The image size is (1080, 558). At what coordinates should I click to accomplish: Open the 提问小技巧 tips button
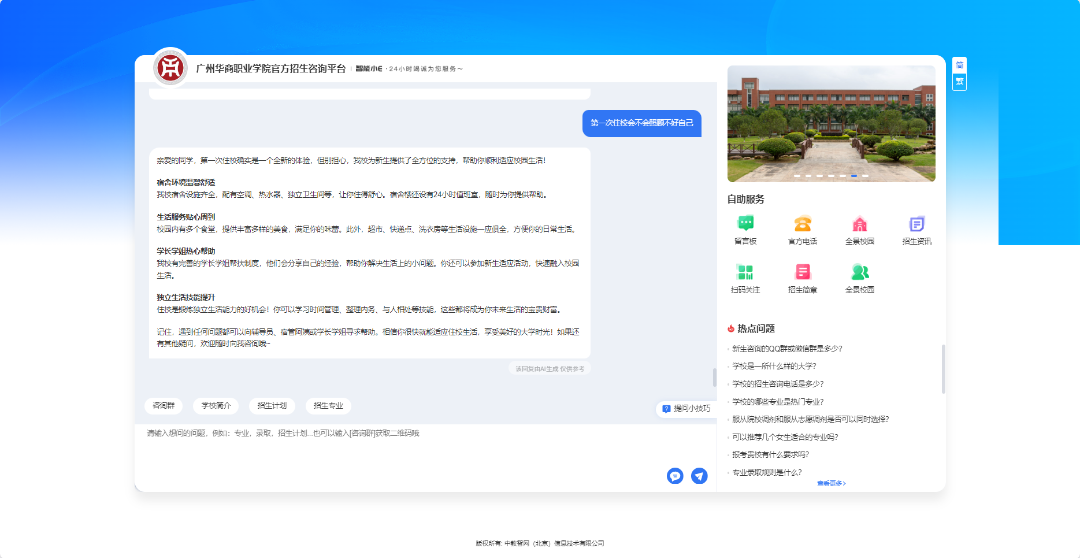pos(686,409)
